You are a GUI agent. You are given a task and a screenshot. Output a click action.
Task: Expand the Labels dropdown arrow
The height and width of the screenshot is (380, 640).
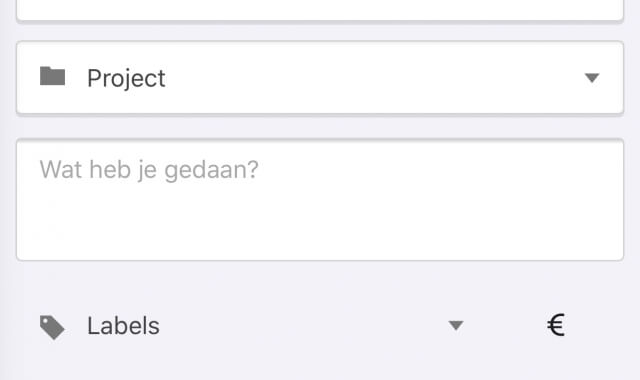click(x=456, y=325)
